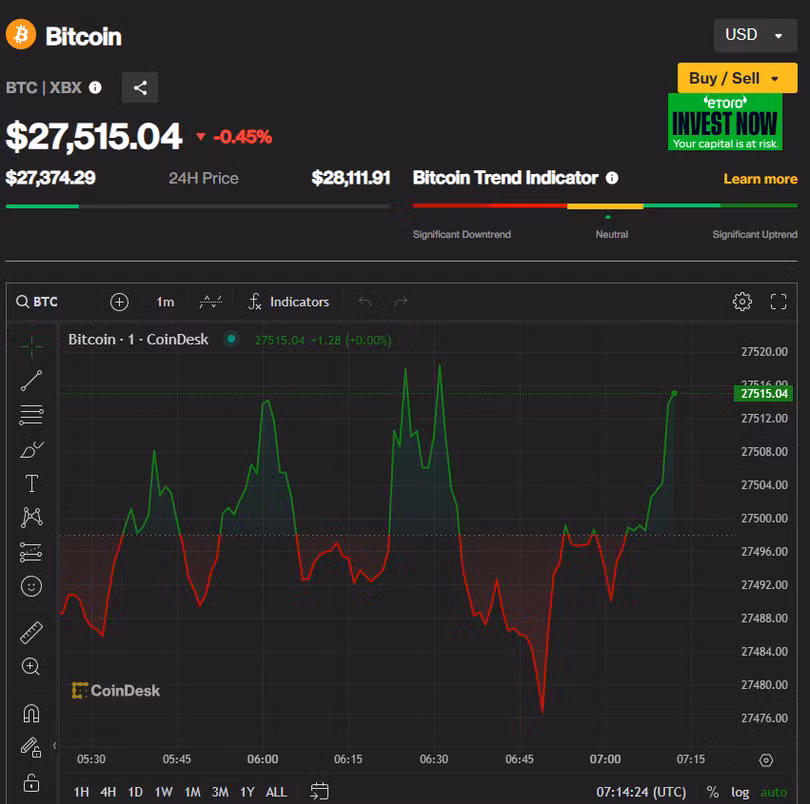Switch chart range to 1W

163,792
